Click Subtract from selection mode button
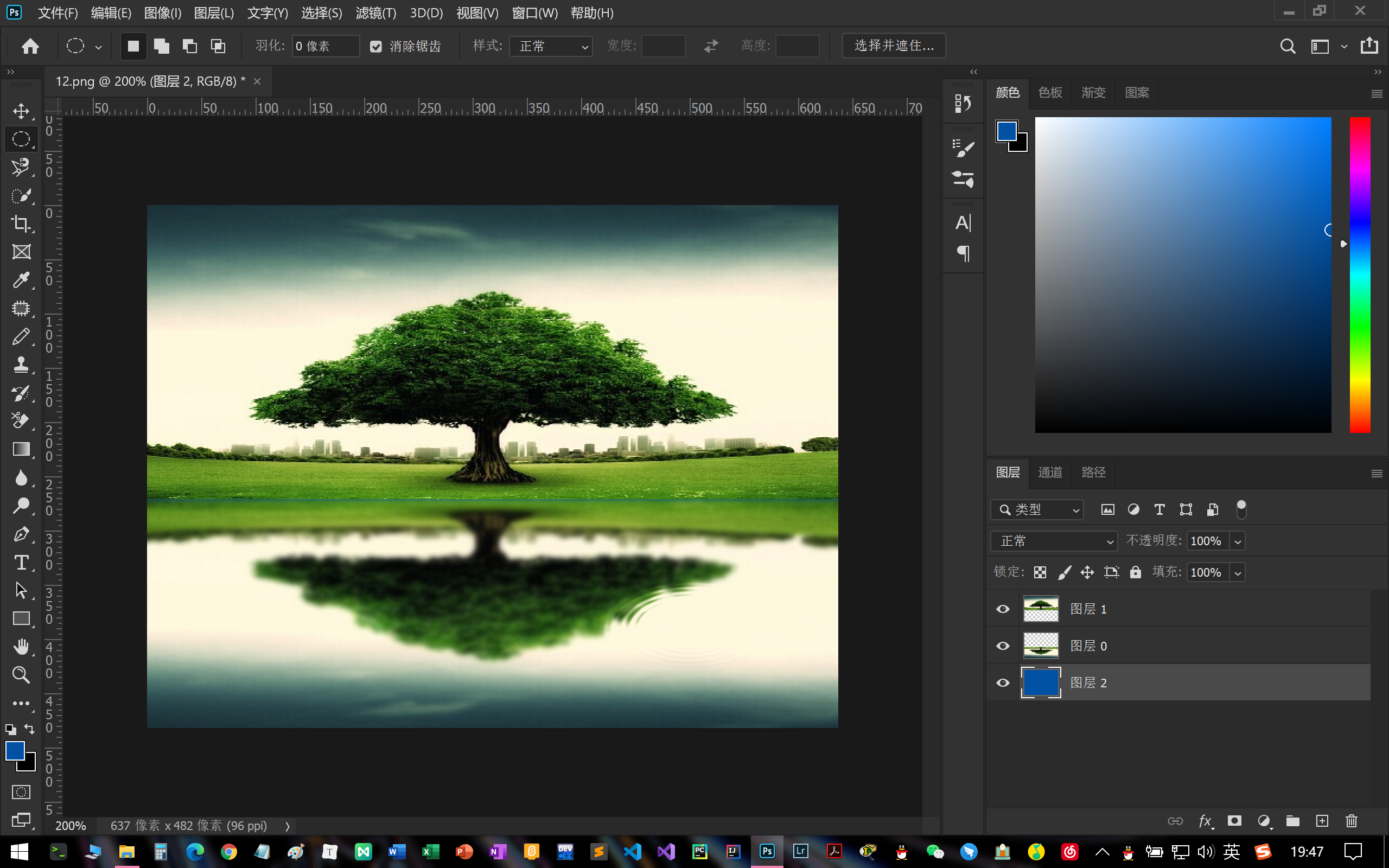 [x=189, y=47]
